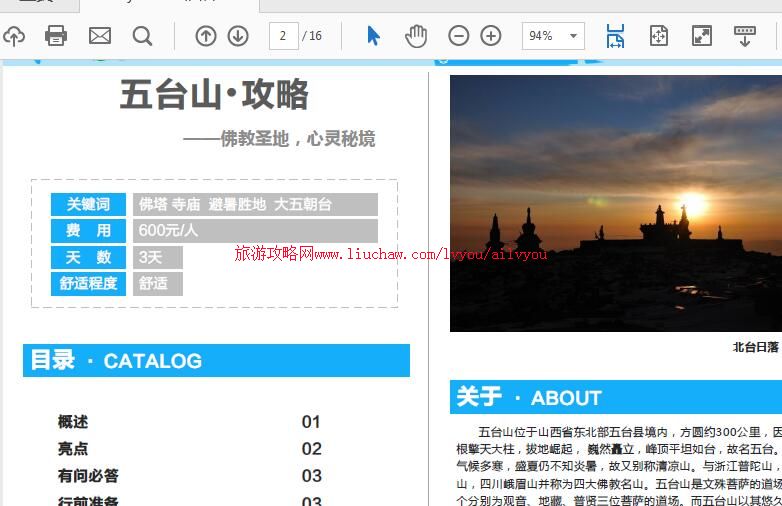
Task: Click the upload to cloud icon
Action: click(13, 37)
